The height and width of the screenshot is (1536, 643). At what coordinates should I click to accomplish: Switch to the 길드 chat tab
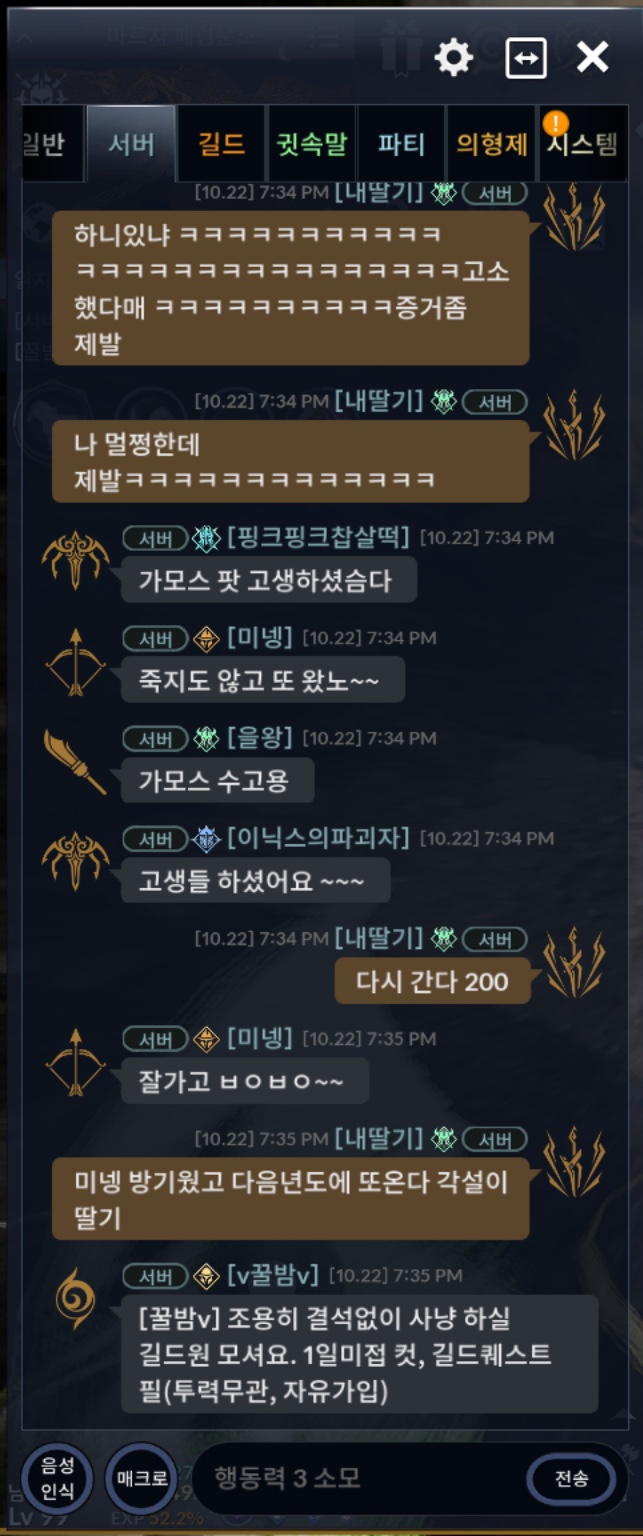pyautogui.click(x=222, y=144)
